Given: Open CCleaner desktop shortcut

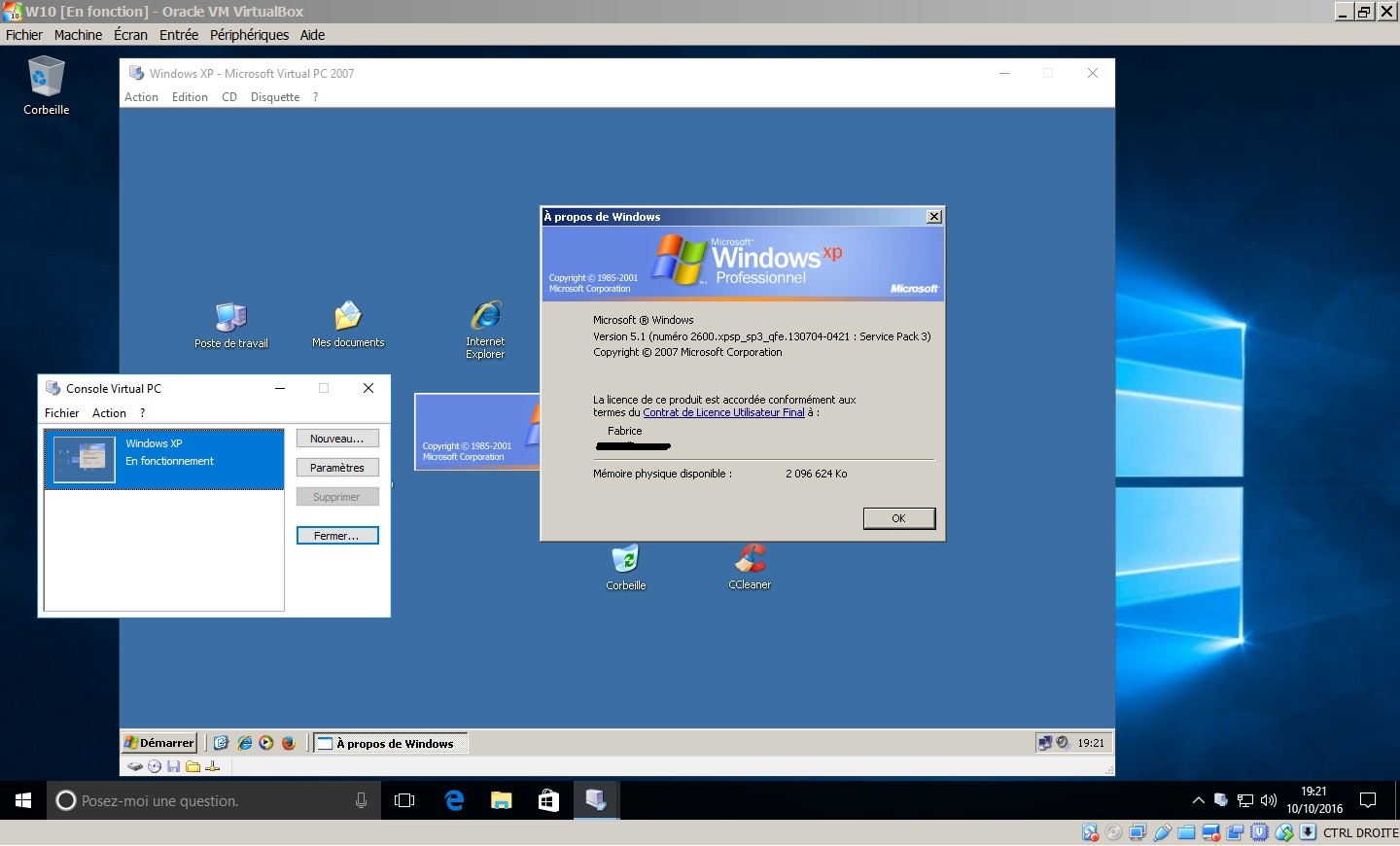Looking at the screenshot, I should pyautogui.click(x=750, y=560).
